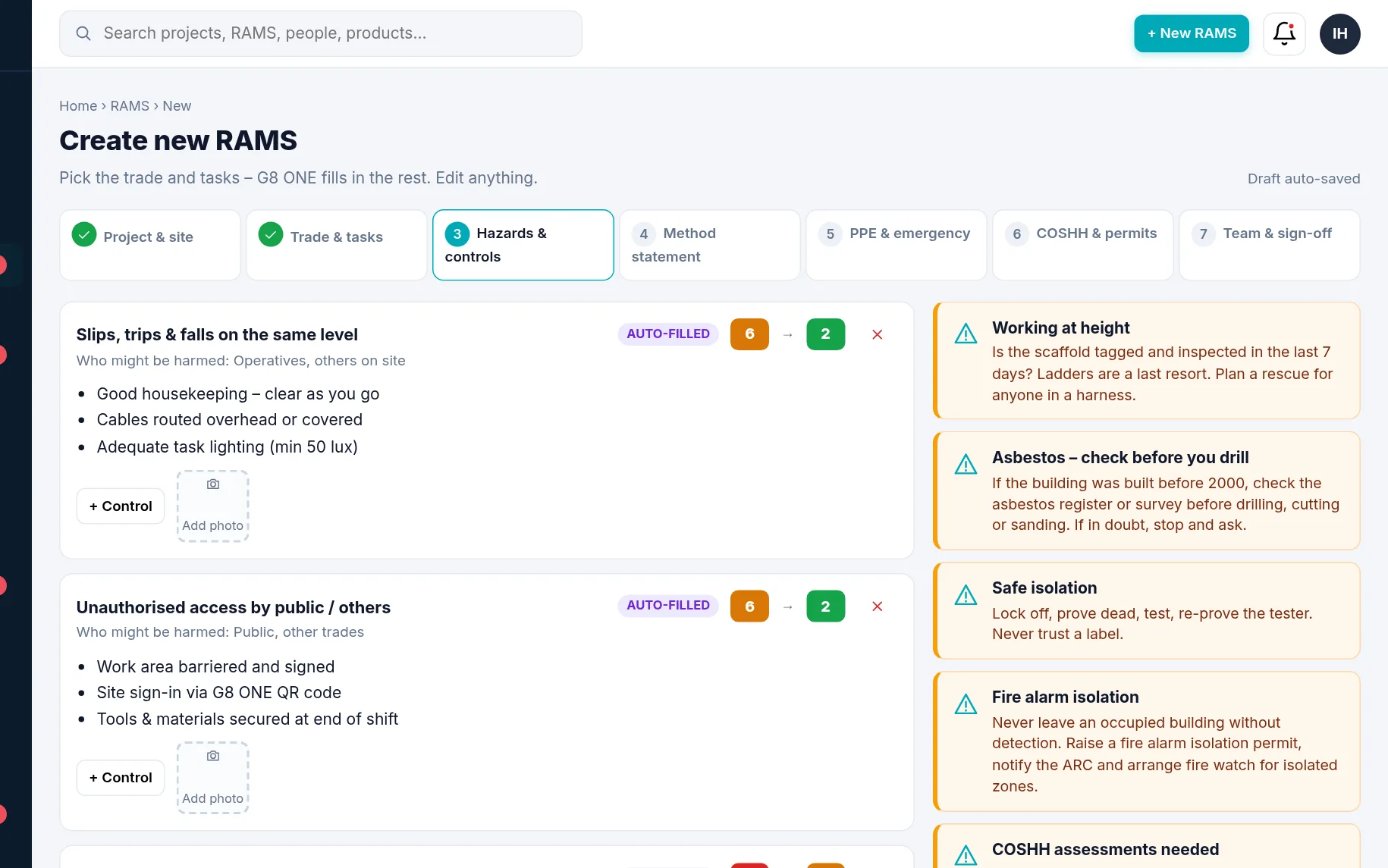Screen dimensions: 1388x868
Task: Remove the Unauthorised access hazard
Action: point(877,606)
